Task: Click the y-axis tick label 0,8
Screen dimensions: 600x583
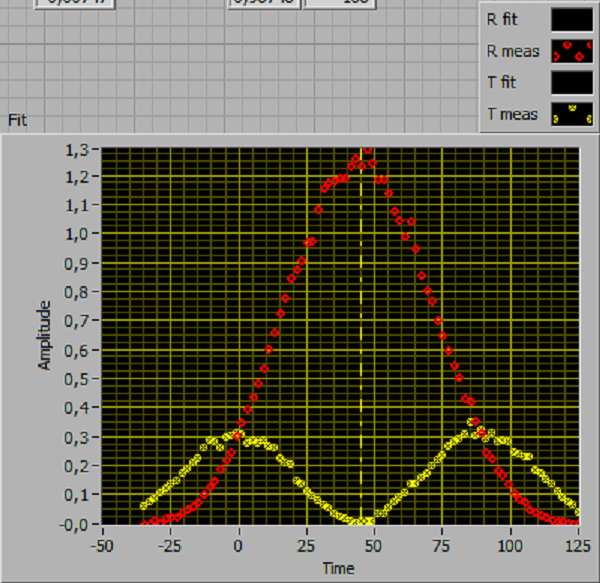Action: [77, 292]
